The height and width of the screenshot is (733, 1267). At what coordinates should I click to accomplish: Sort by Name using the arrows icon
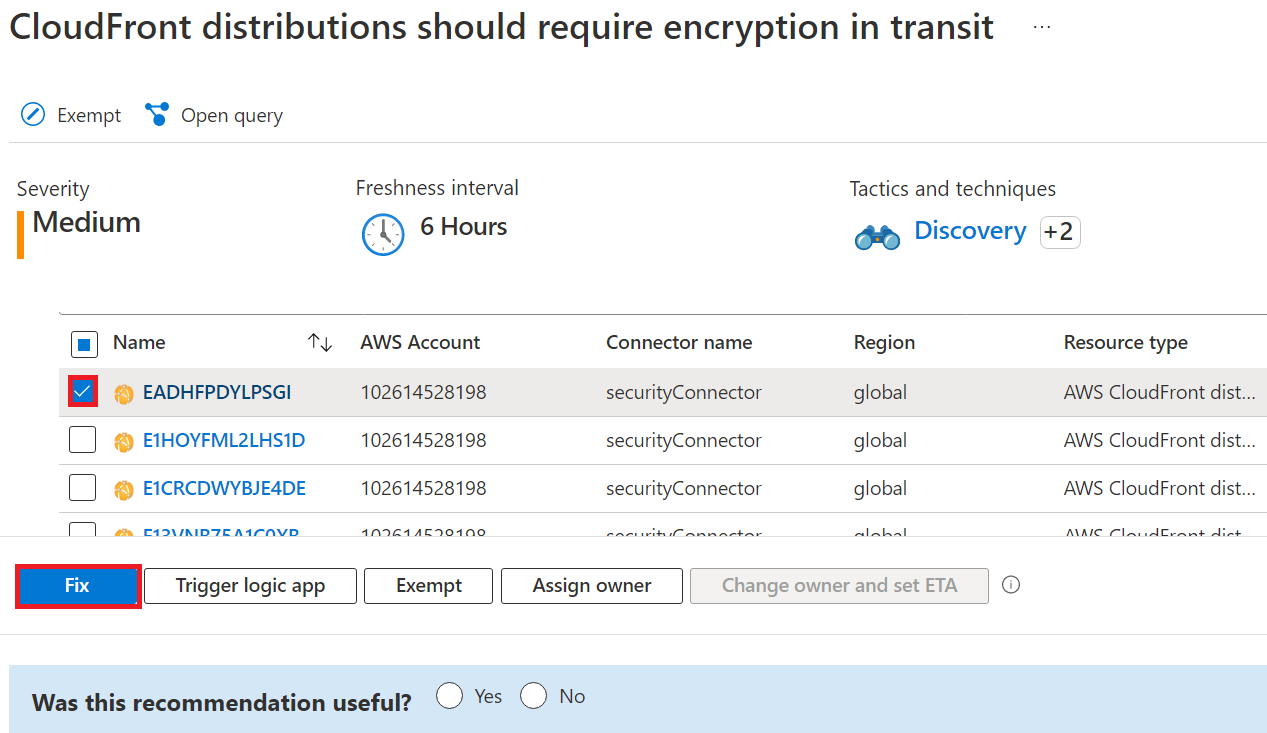pos(320,343)
